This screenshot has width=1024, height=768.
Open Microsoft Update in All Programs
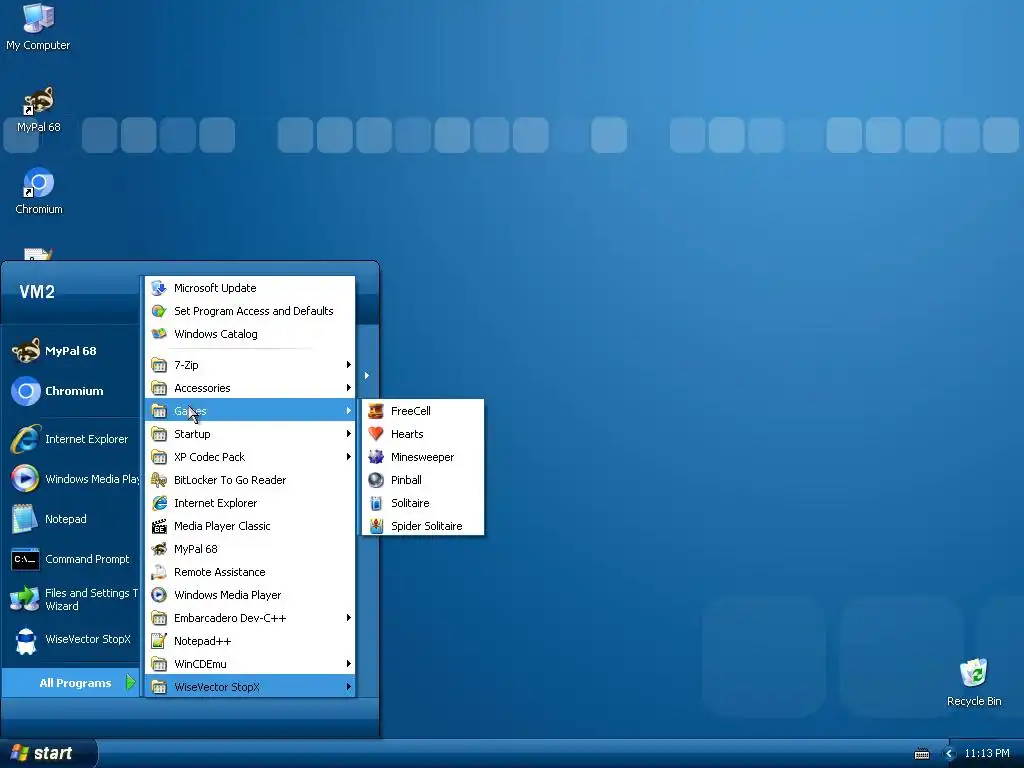point(250,288)
